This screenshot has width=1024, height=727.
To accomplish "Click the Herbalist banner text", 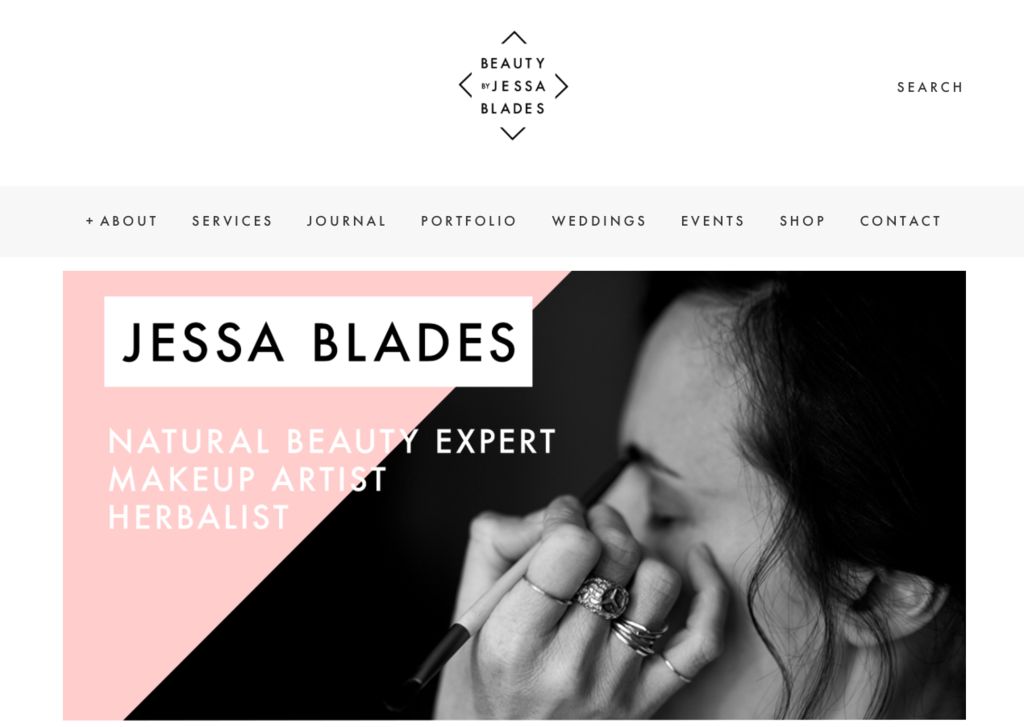I will pyautogui.click(x=199, y=517).
